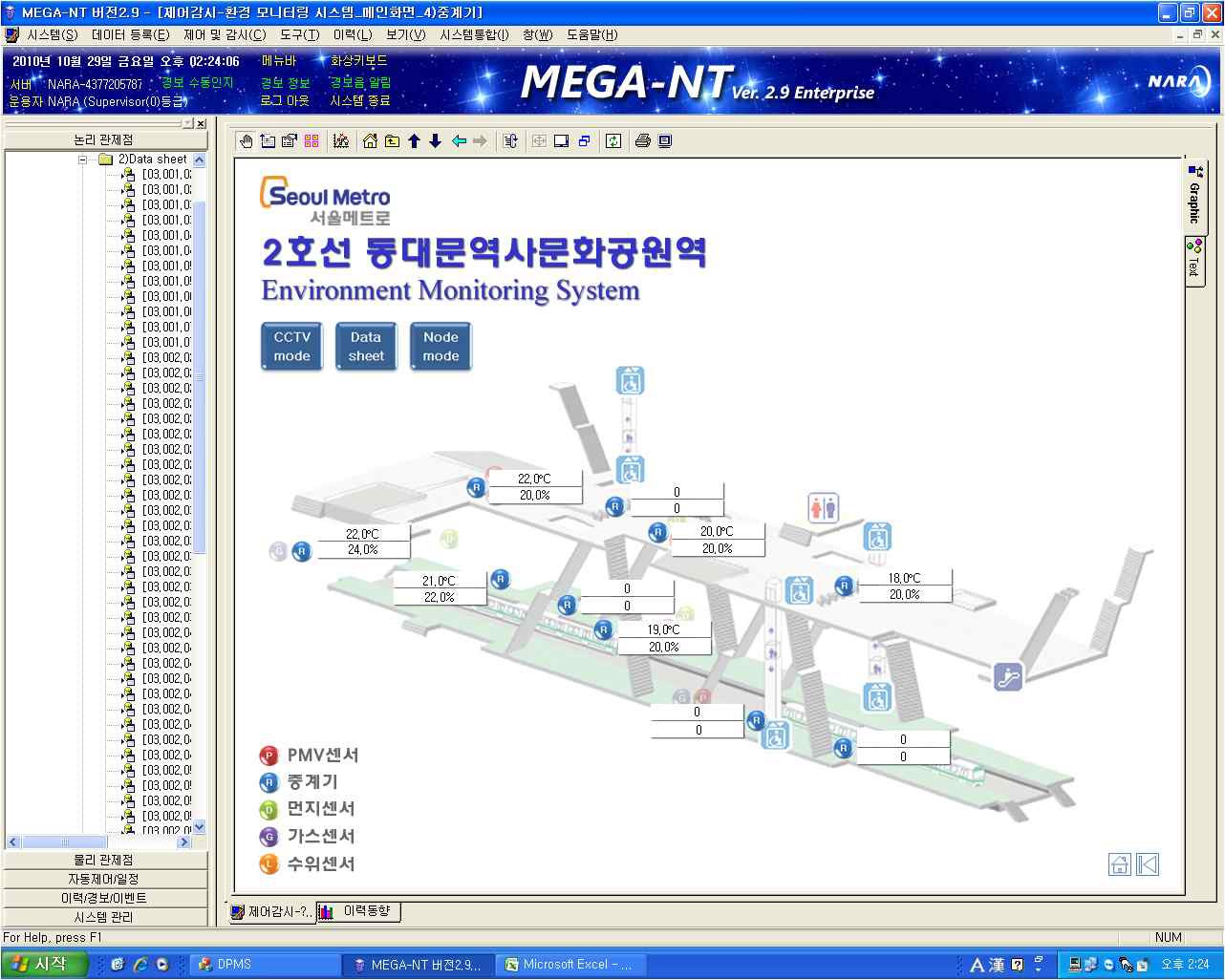Click 화상키보드 in the header
This screenshot has width=1225, height=980.
[x=359, y=61]
